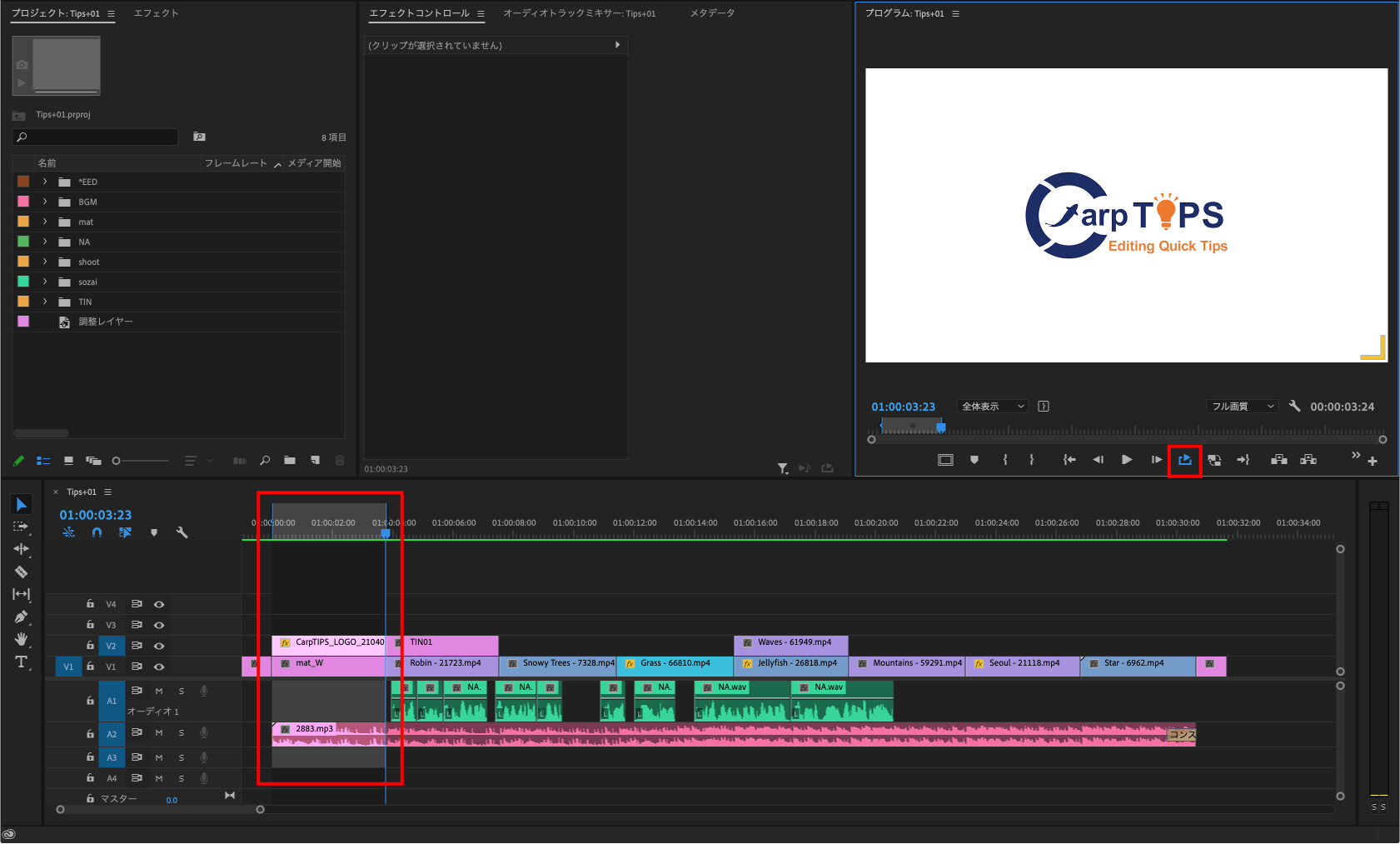Open Program monitor settings wrench
1400x844 pixels.
[1294, 406]
